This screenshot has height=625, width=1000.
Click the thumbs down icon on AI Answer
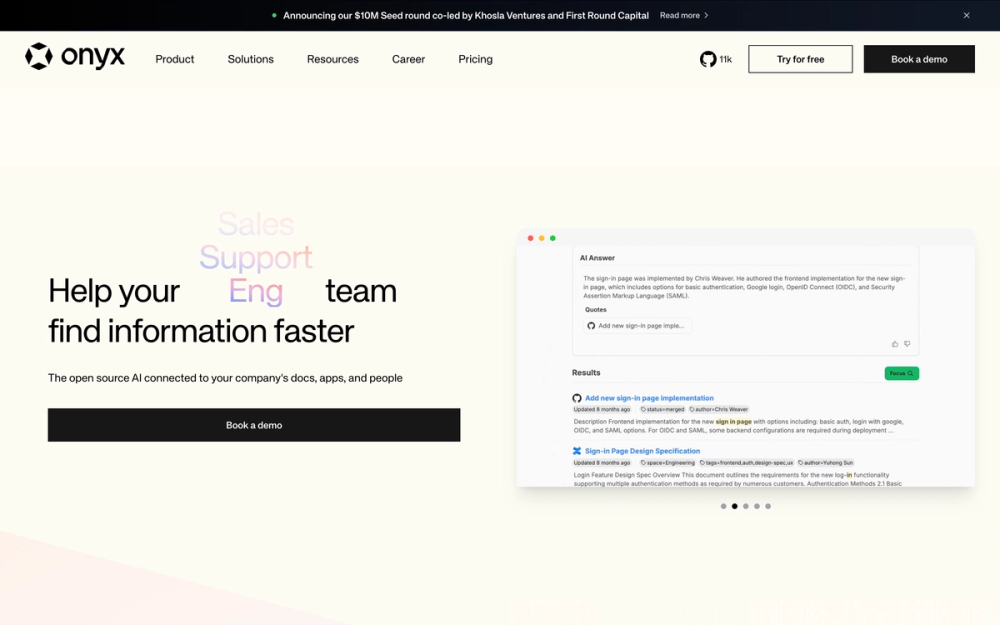[x=907, y=344]
